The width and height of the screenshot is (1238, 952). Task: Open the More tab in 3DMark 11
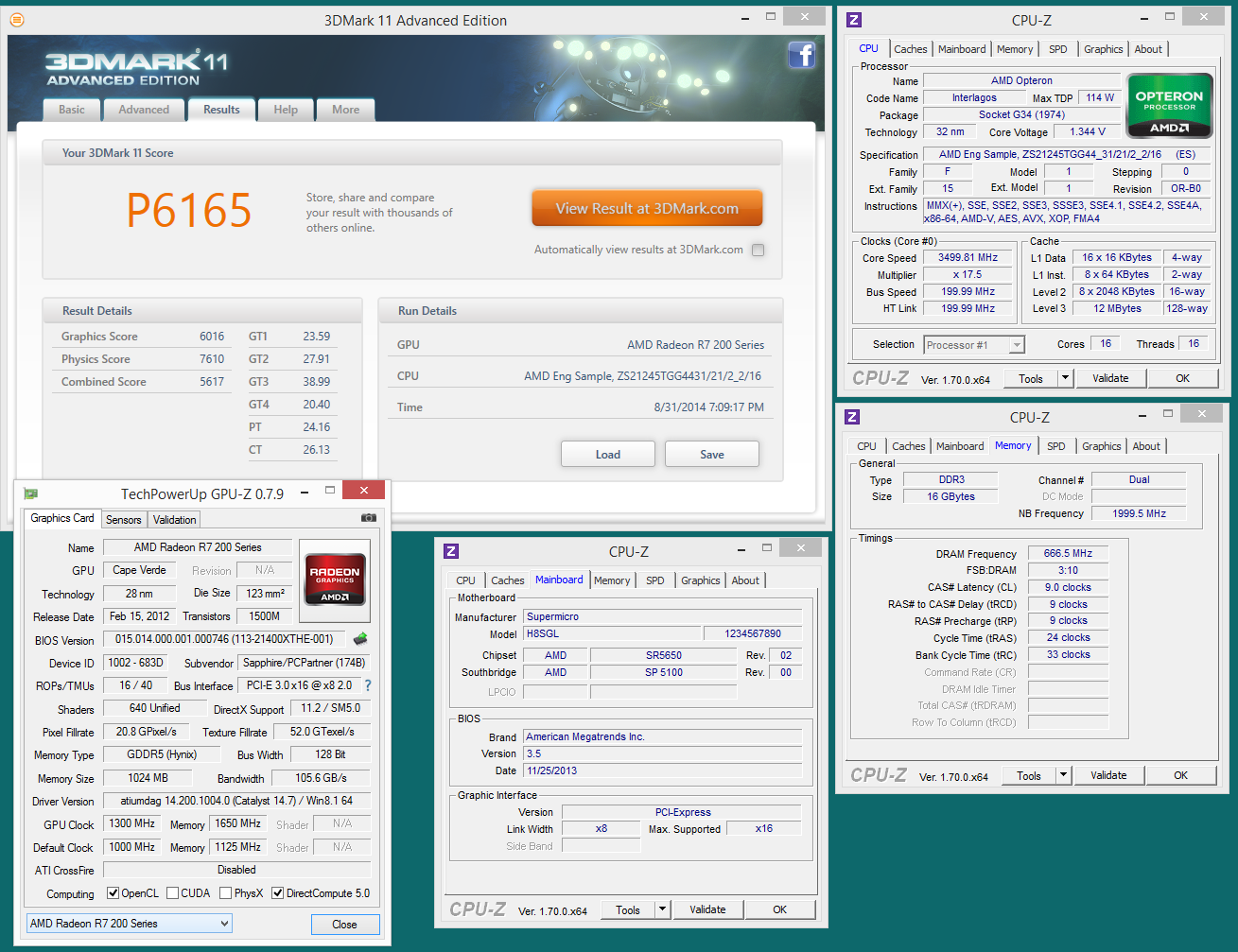tap(345, 110)
